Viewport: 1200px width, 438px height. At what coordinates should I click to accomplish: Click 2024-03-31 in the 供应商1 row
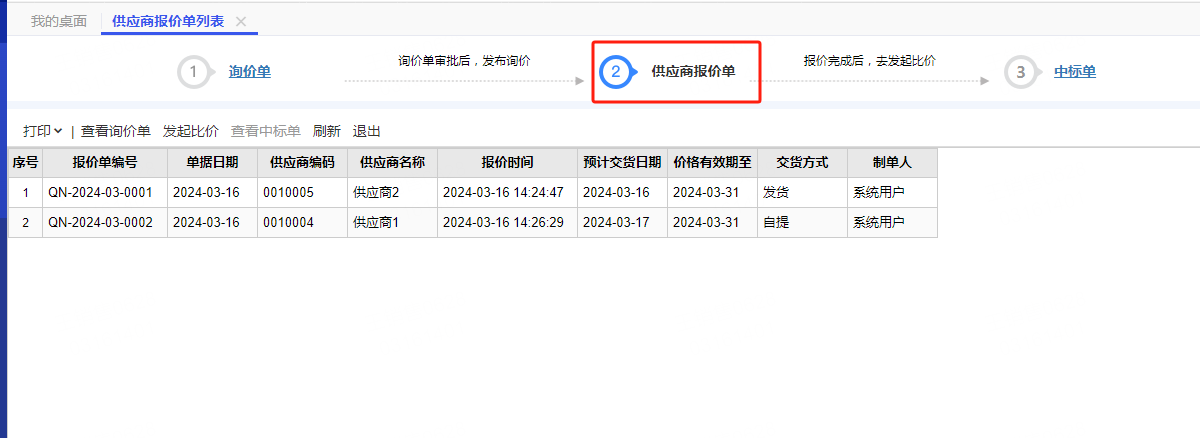point(712,222)
